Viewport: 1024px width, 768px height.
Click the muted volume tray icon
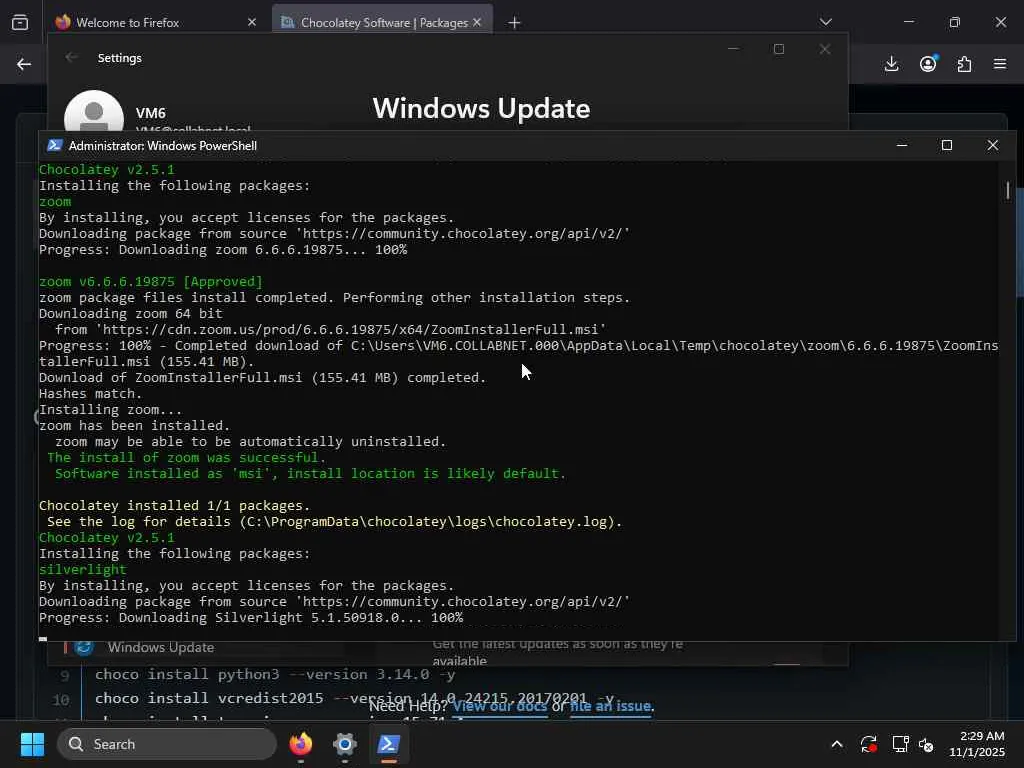pyautogui.click(x=926, y=744)
